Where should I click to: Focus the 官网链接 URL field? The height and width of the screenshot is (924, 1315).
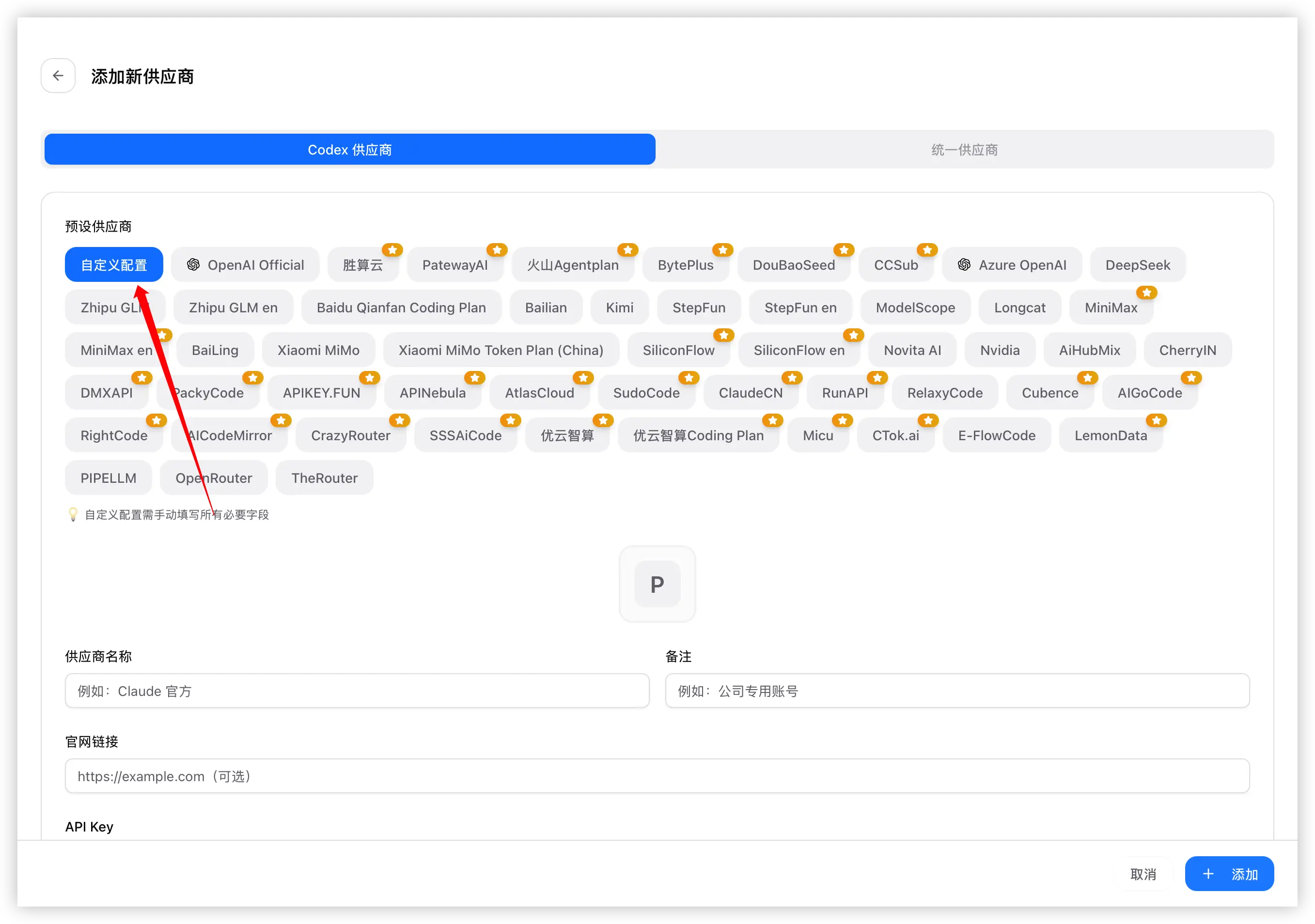pyautogui.click(x=657, y=776)
